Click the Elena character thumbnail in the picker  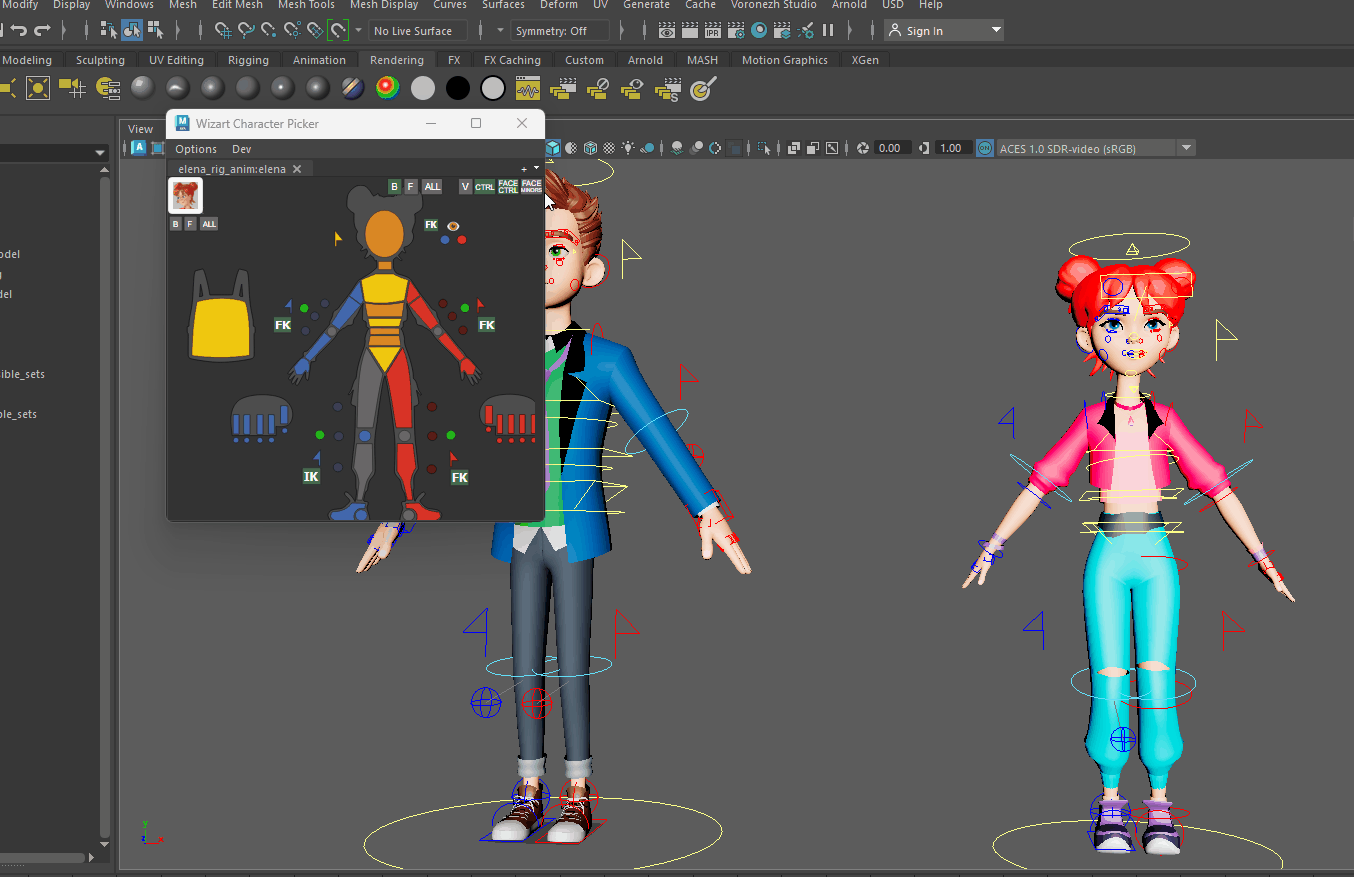[x=185, y=195]
